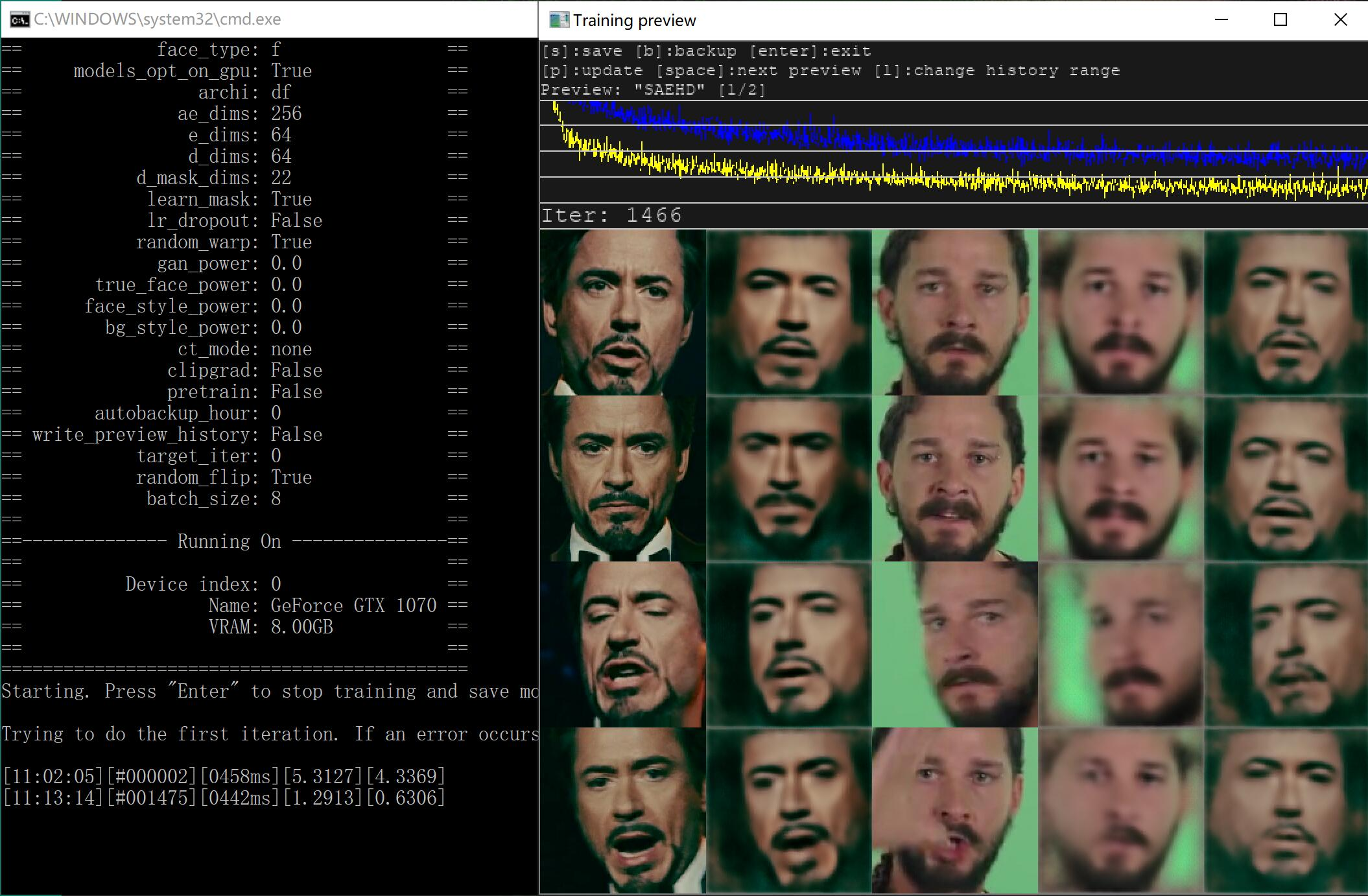The height and width of the screenshot is (896, 1368).
Task: Minimize the Training preview window
Action: click(1221, 20)
